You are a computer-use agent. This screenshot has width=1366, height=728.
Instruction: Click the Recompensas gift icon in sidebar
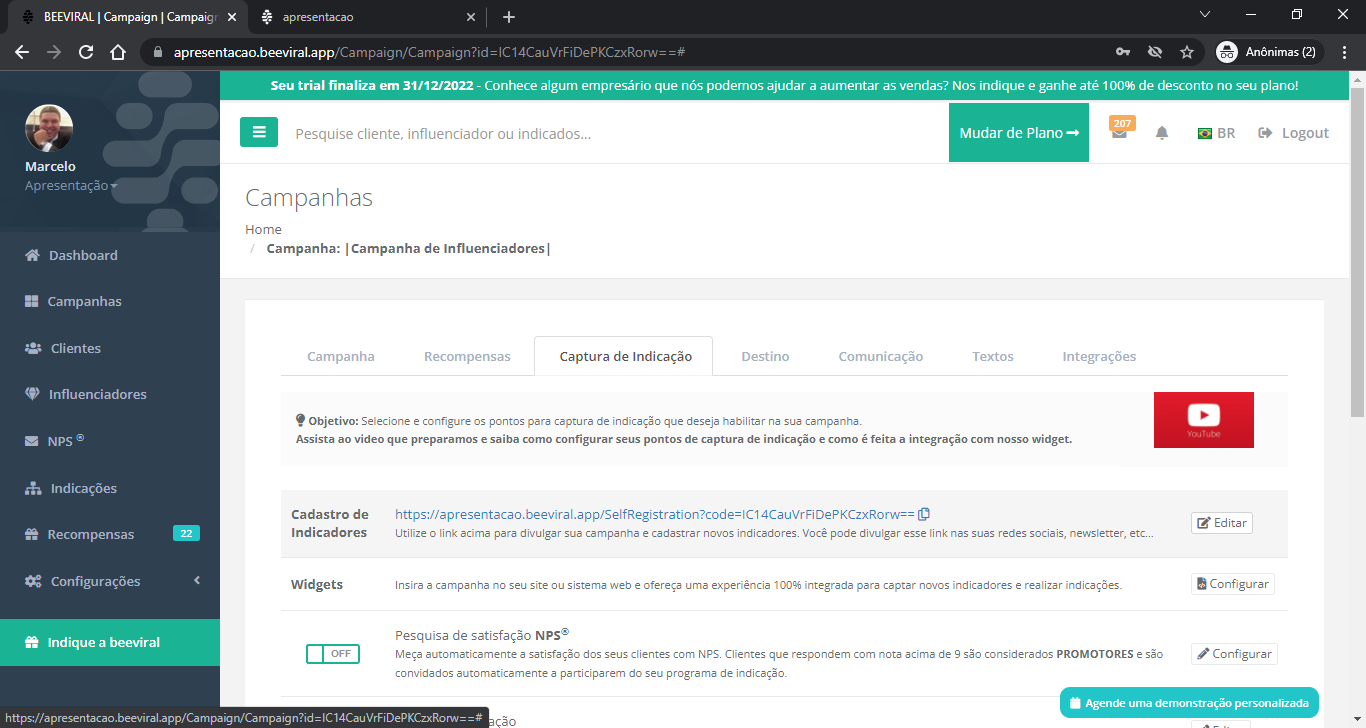32,534
